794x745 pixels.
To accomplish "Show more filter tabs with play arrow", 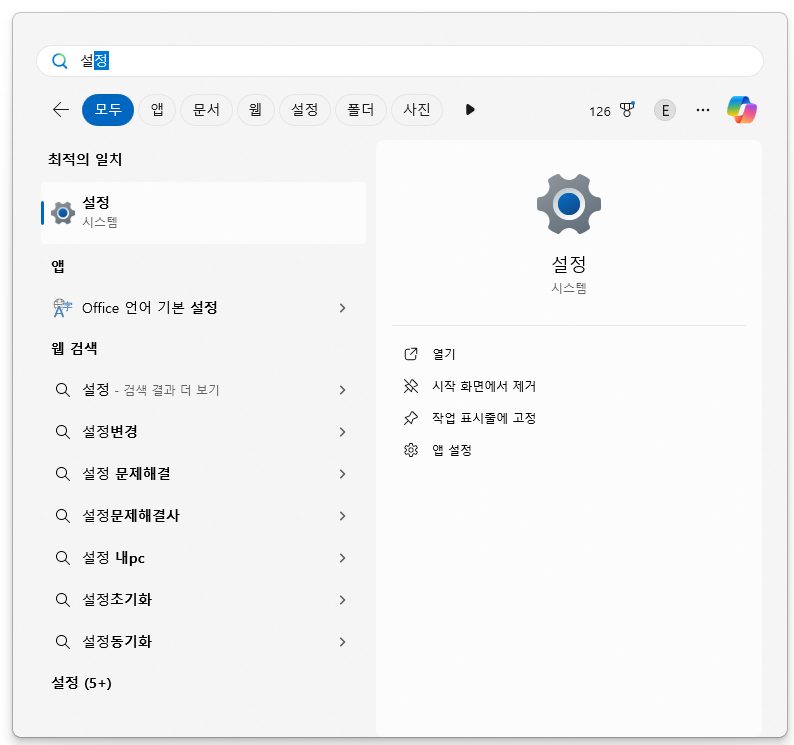I will (x=470, y=109).
